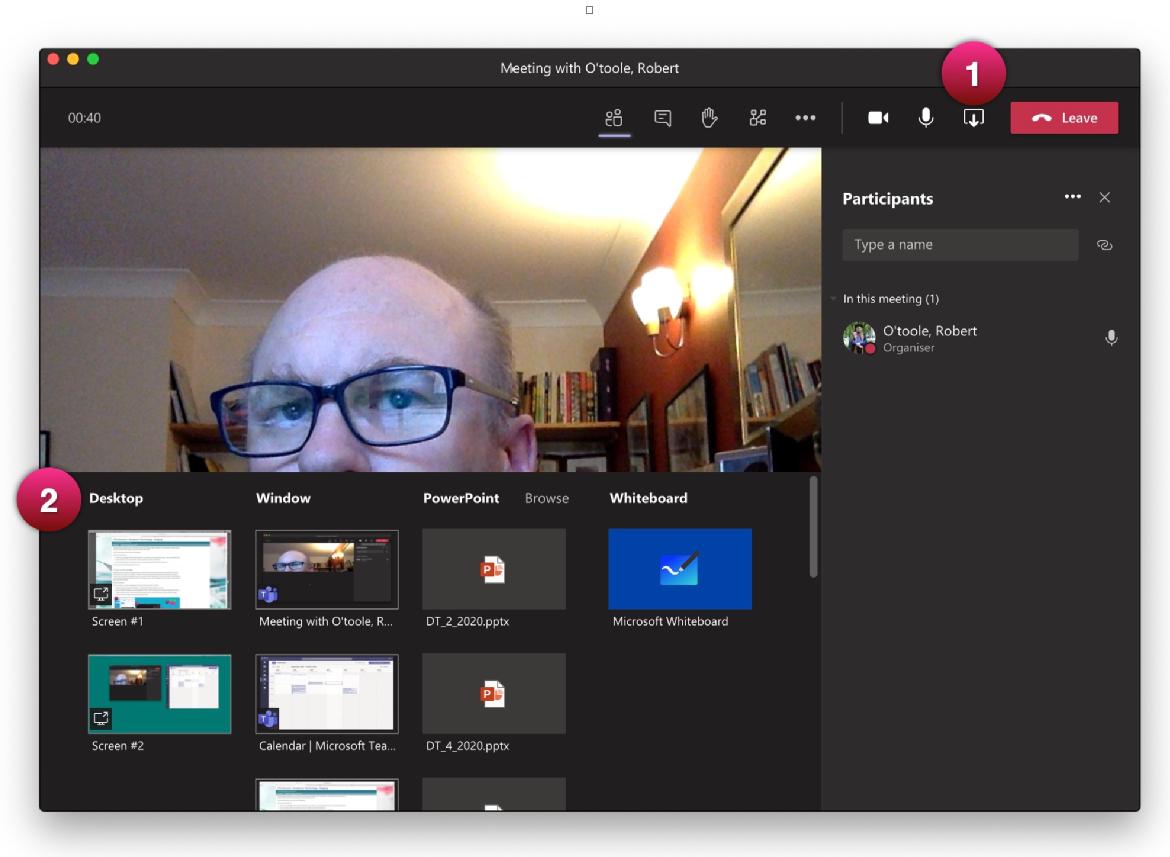
Task: Open the Participants panel options menu
Action: pyautogui.click(x=1073, y=198)
